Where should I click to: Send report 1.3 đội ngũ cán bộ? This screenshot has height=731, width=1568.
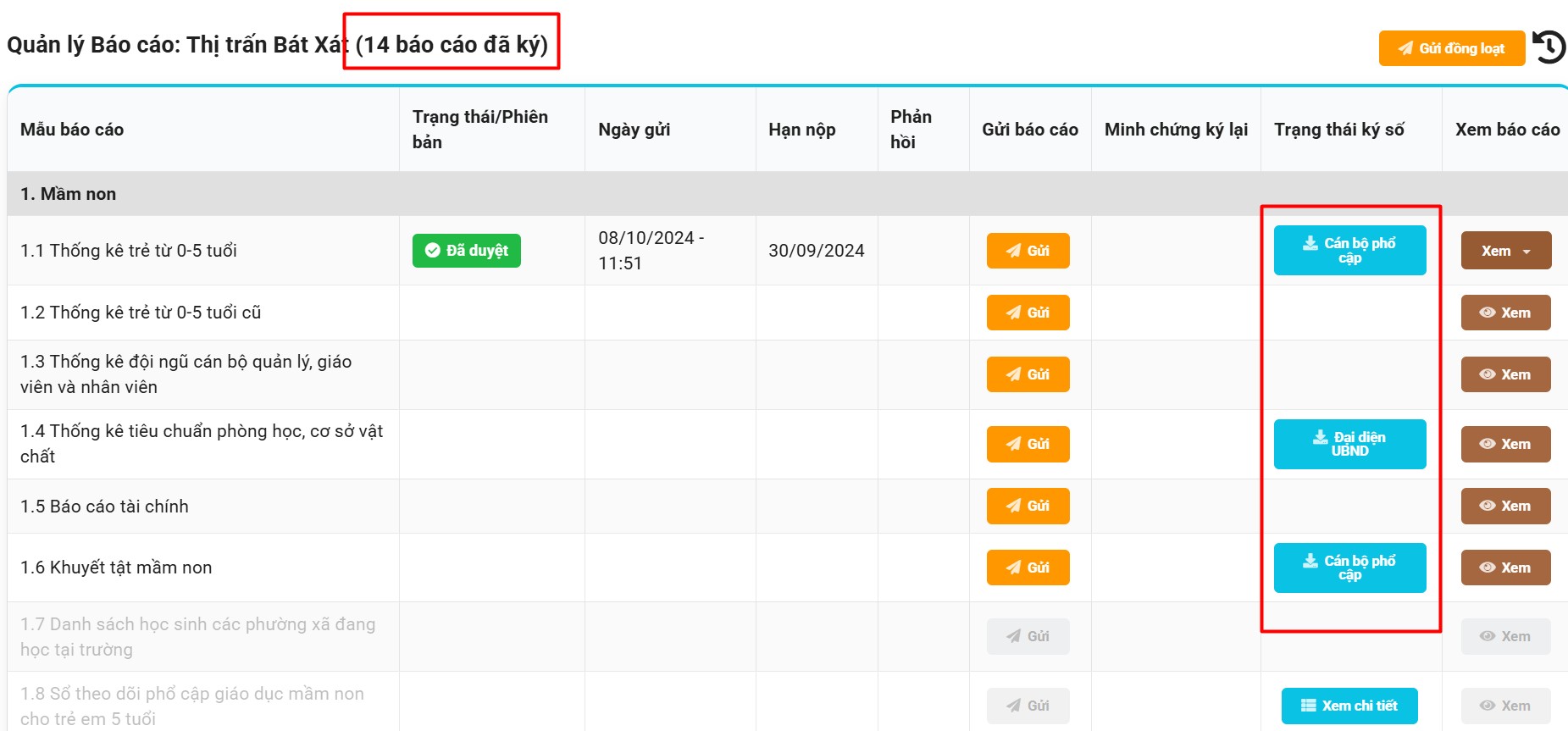(1028, 374)
